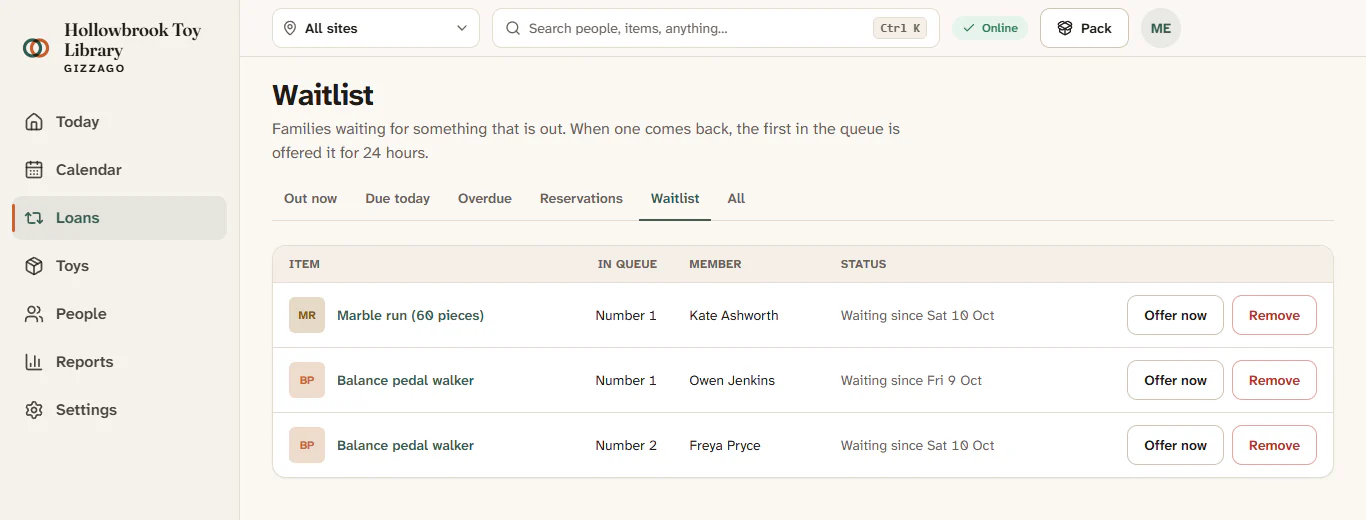Click the Hollowbrook Toy Library logo icon
The image size is (1366, 520).
click(x=36, y=48)
